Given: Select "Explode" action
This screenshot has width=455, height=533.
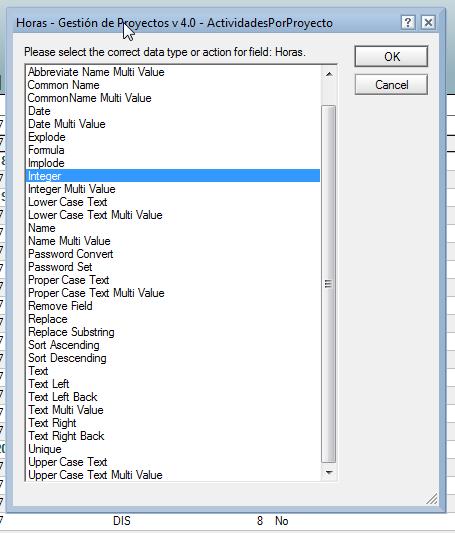Looking at the screenshot, I should pos(47,137).
